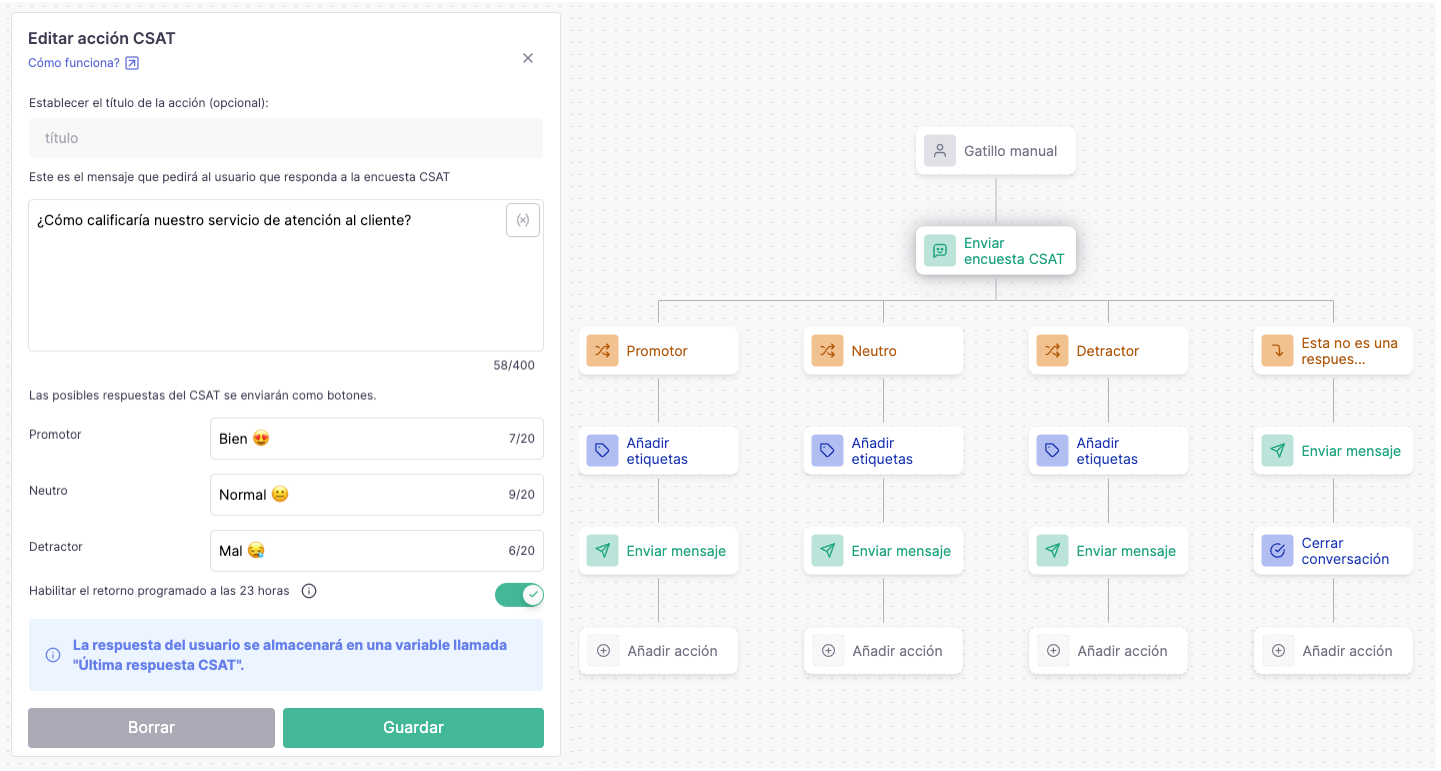Select the Enviar encuesta CSAT node icon
Image resolution: width=1441 pixels, height=771 pixels.
pyautogui.click(x=940, y=251)
